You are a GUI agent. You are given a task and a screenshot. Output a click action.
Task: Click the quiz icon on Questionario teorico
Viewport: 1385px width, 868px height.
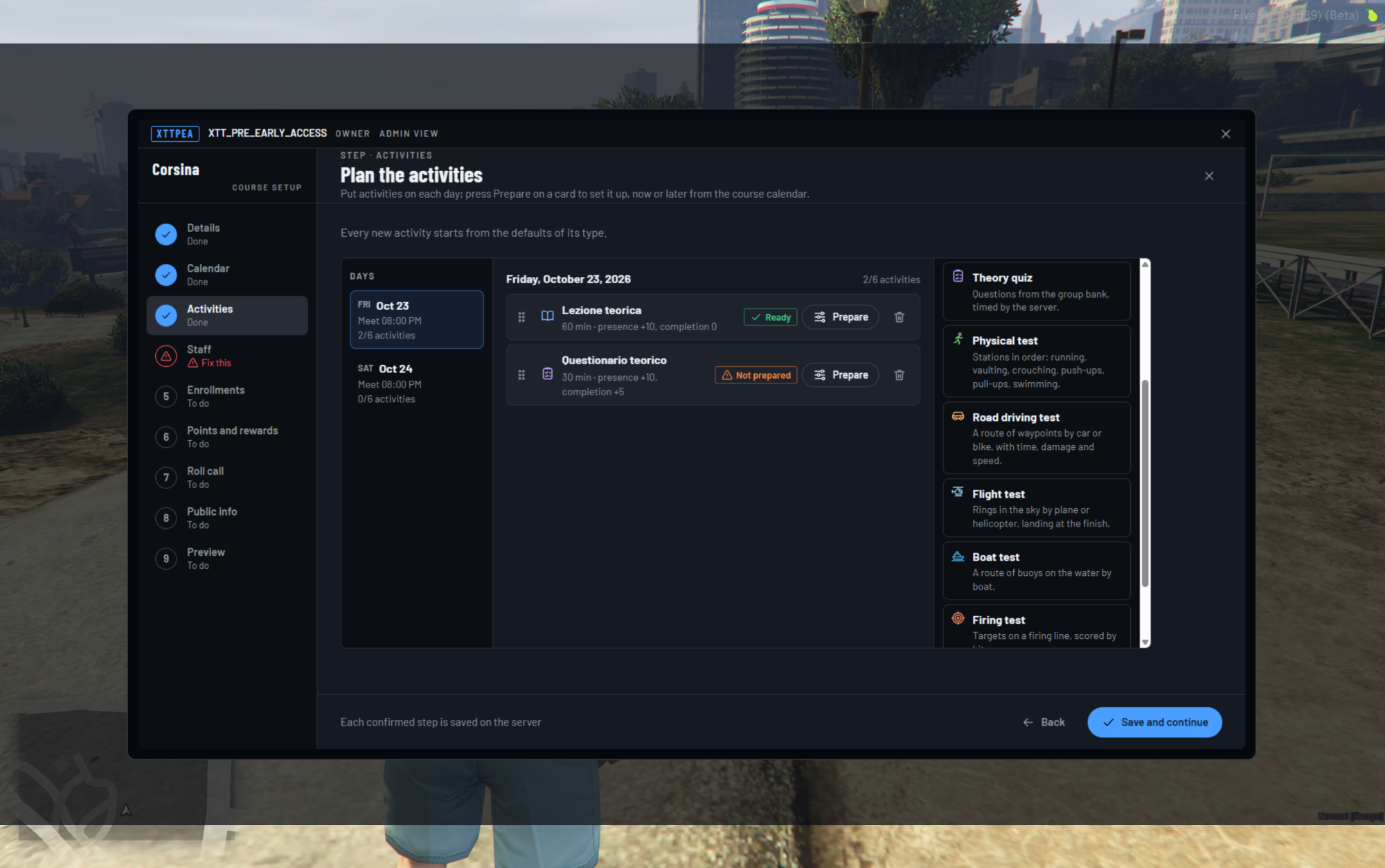pyautogui.click(x=547, y=374)
